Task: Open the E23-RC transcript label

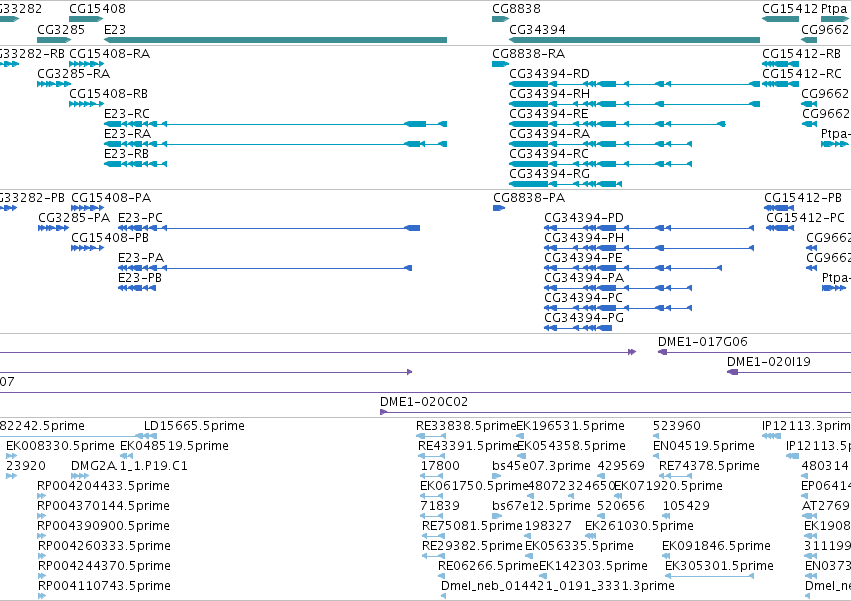Action: 126,114
